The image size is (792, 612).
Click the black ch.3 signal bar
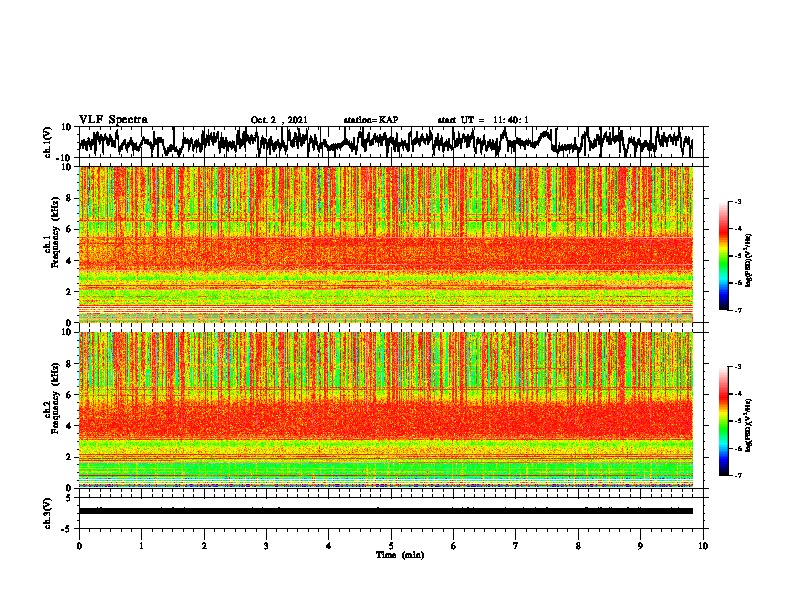coord(385,511)
